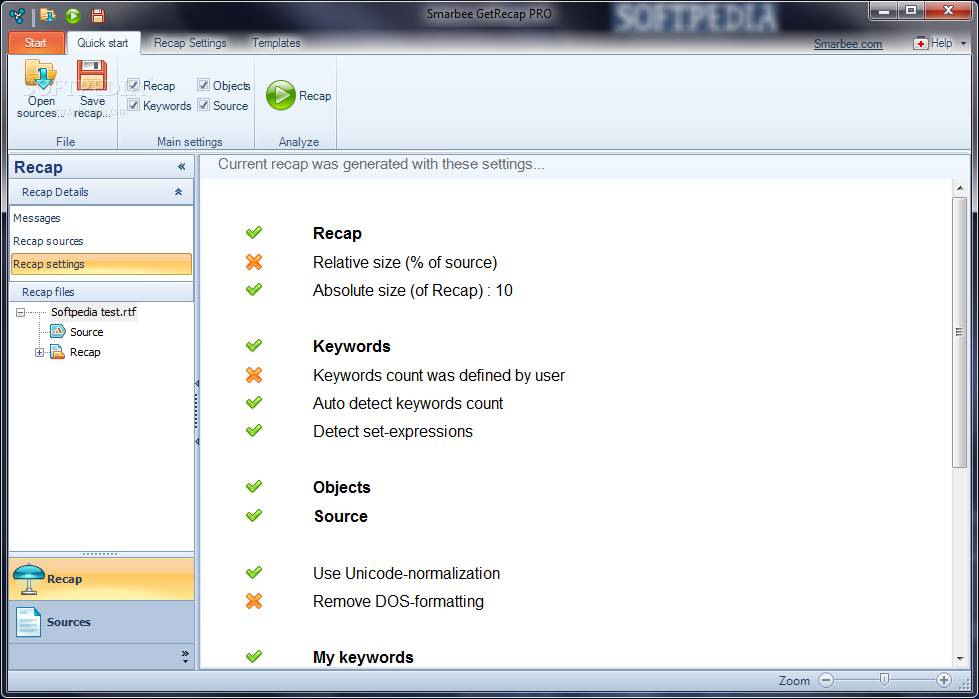
Task: Click green check beside Keywords heading
Action: [x=253, y=345]
